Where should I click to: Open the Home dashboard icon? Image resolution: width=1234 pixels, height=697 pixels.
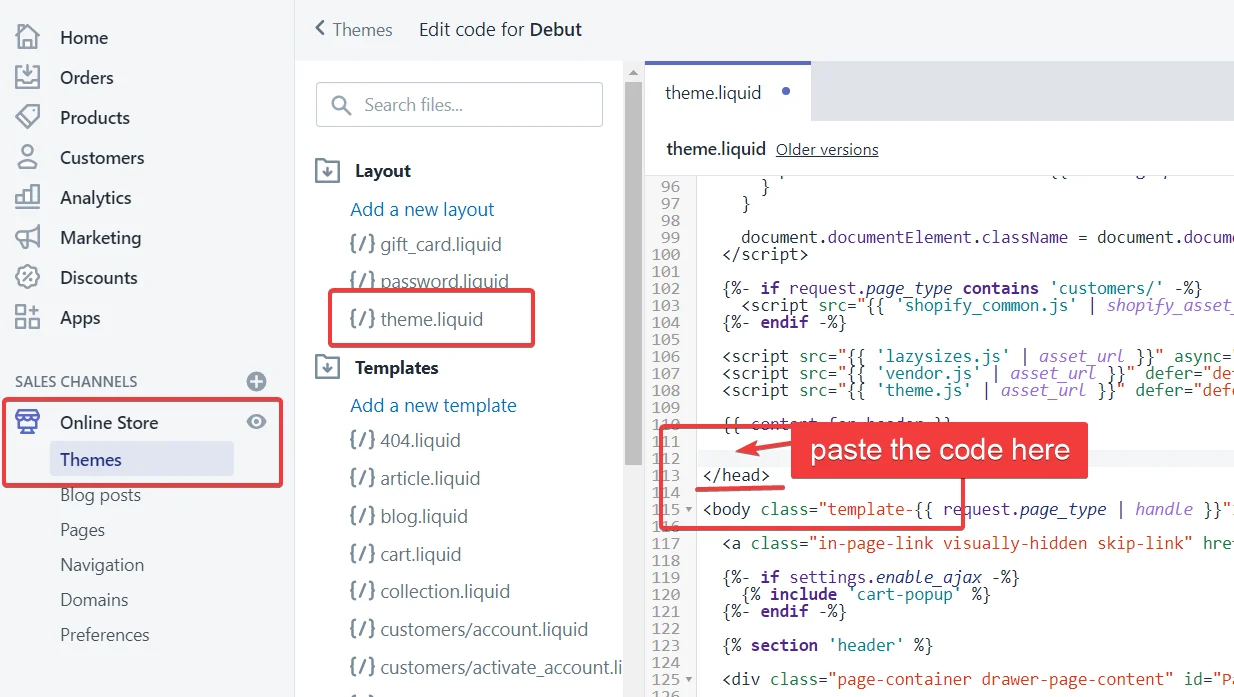[x=30, y=37]
